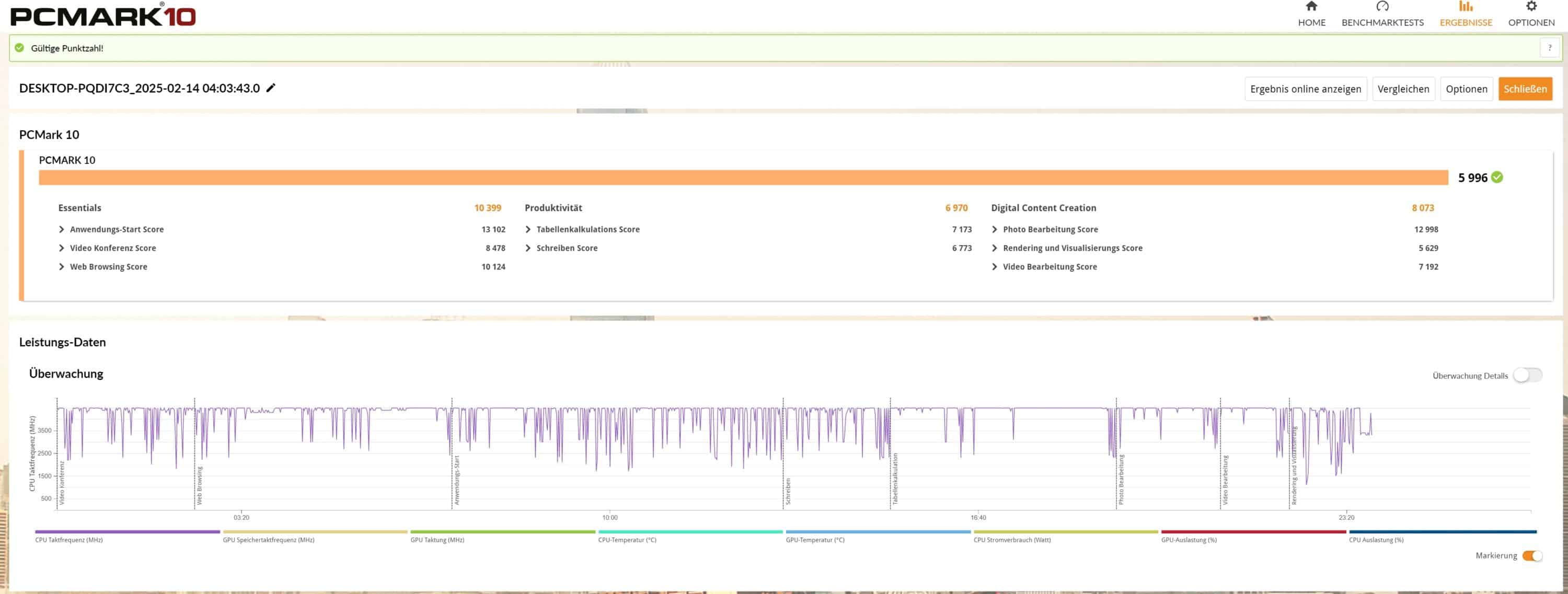The height and width of the screenshot is (594, 1568).
Task: Click green checkmark beside score 5 996
Action: [x=1497, y=177]
